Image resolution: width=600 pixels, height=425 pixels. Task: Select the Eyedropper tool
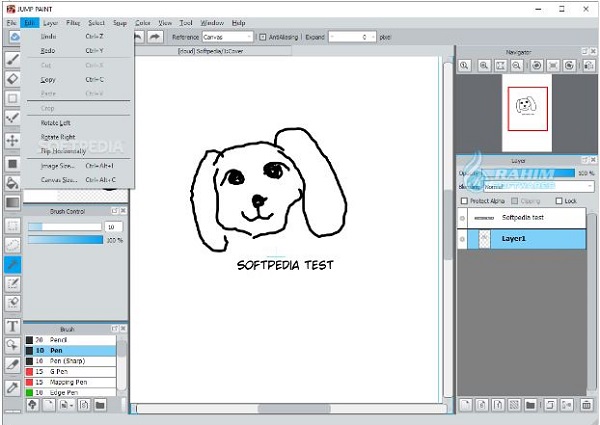[x=13, y=386]
